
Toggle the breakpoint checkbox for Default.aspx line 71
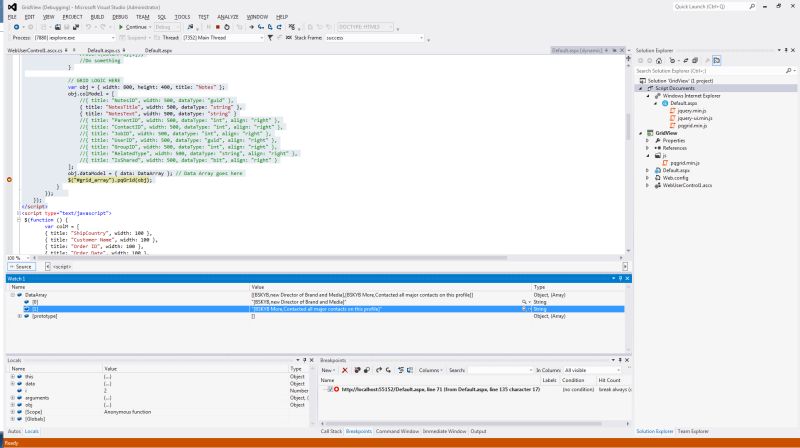(330, 389)
